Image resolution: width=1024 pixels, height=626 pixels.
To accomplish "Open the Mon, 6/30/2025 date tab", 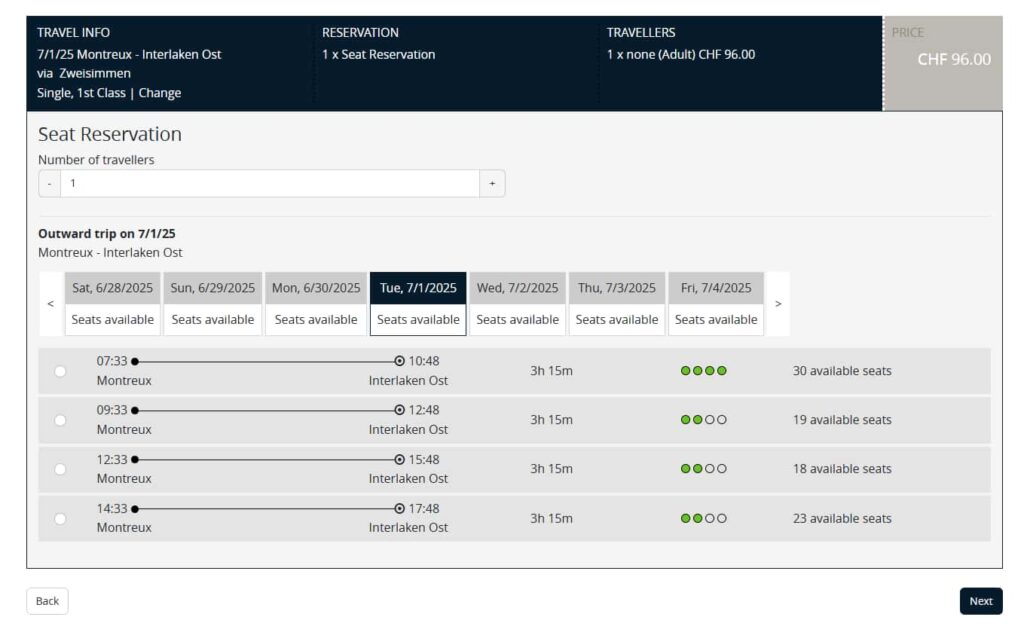I will point(316,304).
